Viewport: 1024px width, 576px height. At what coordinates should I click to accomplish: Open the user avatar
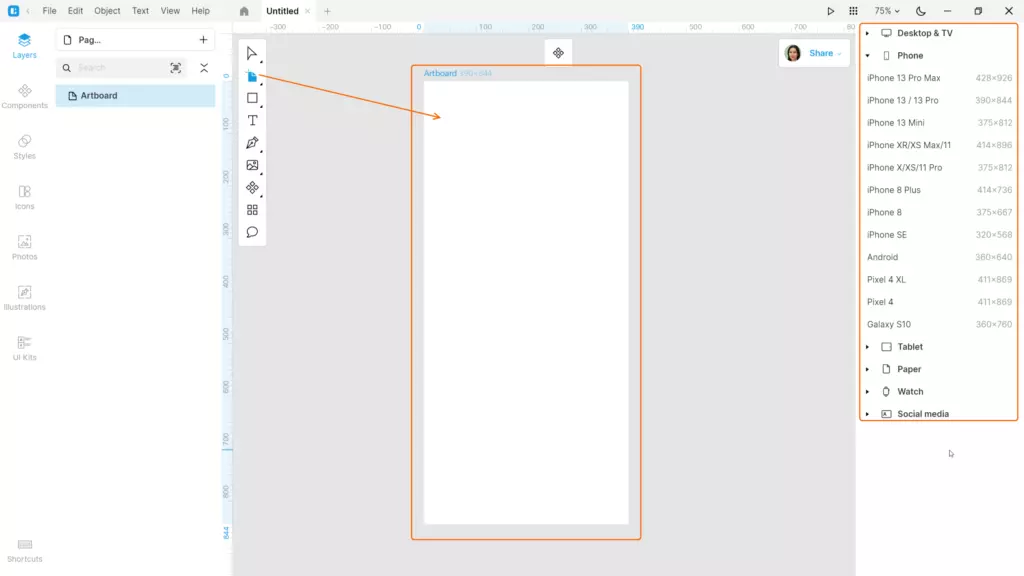point(793,54)
